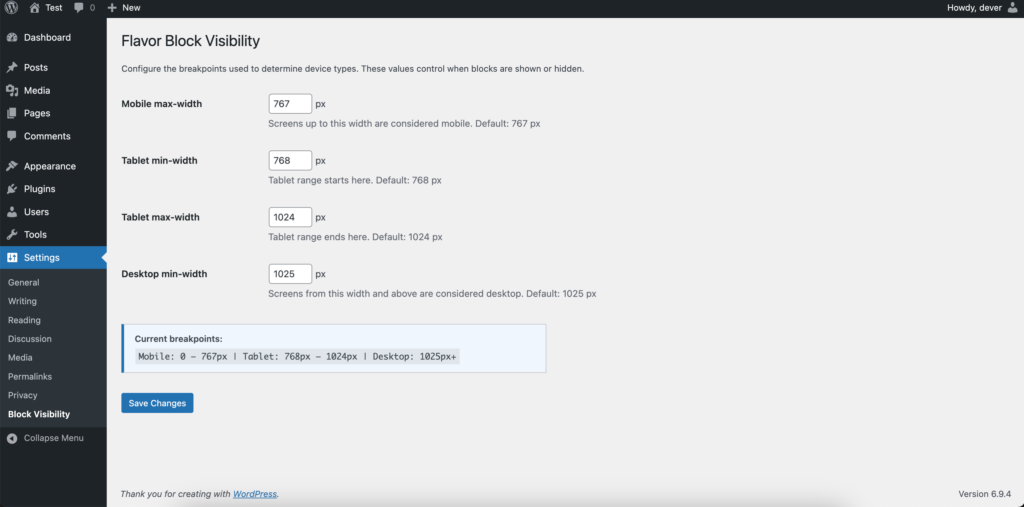Click the Posts pushpin icon
Viewport: 1024px width, 507px height.
[x=12, y=67]
